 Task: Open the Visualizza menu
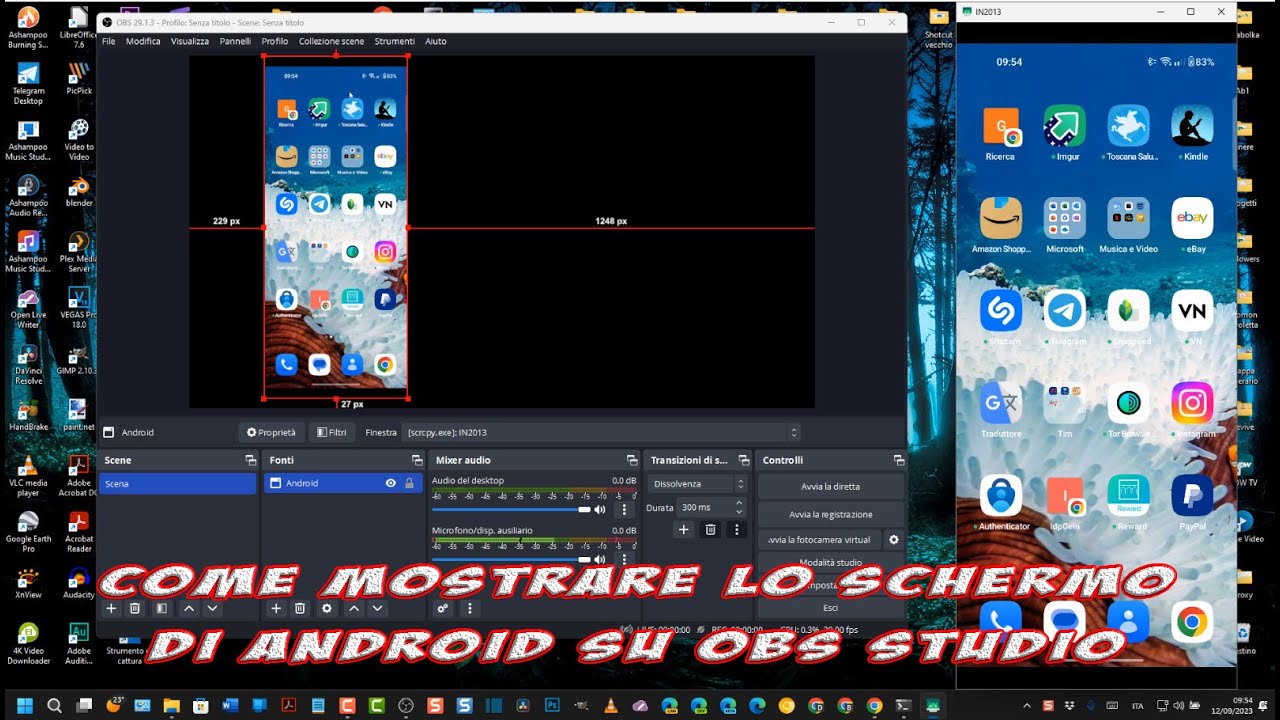(190, 41)
